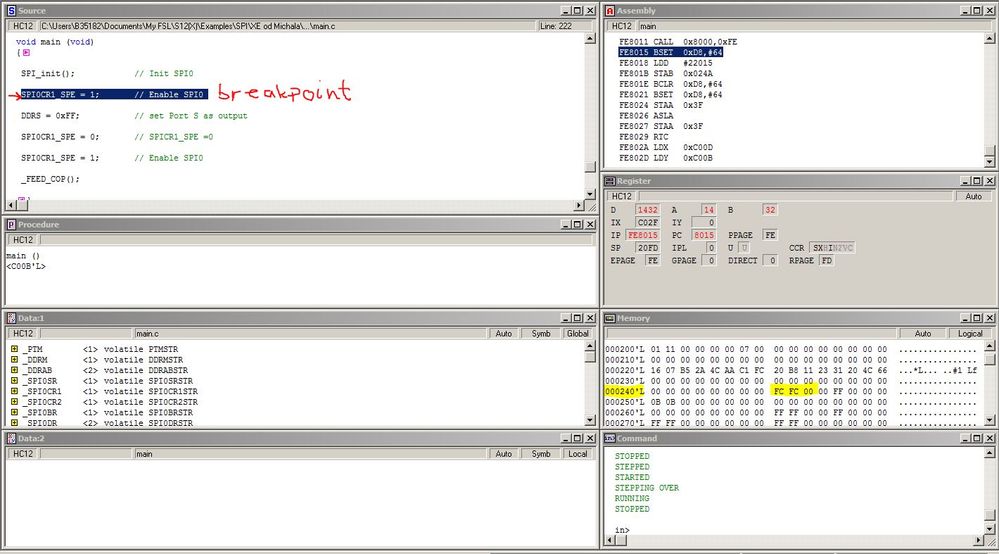Click the IX register value C02F
999x554 pixels.
647,223
